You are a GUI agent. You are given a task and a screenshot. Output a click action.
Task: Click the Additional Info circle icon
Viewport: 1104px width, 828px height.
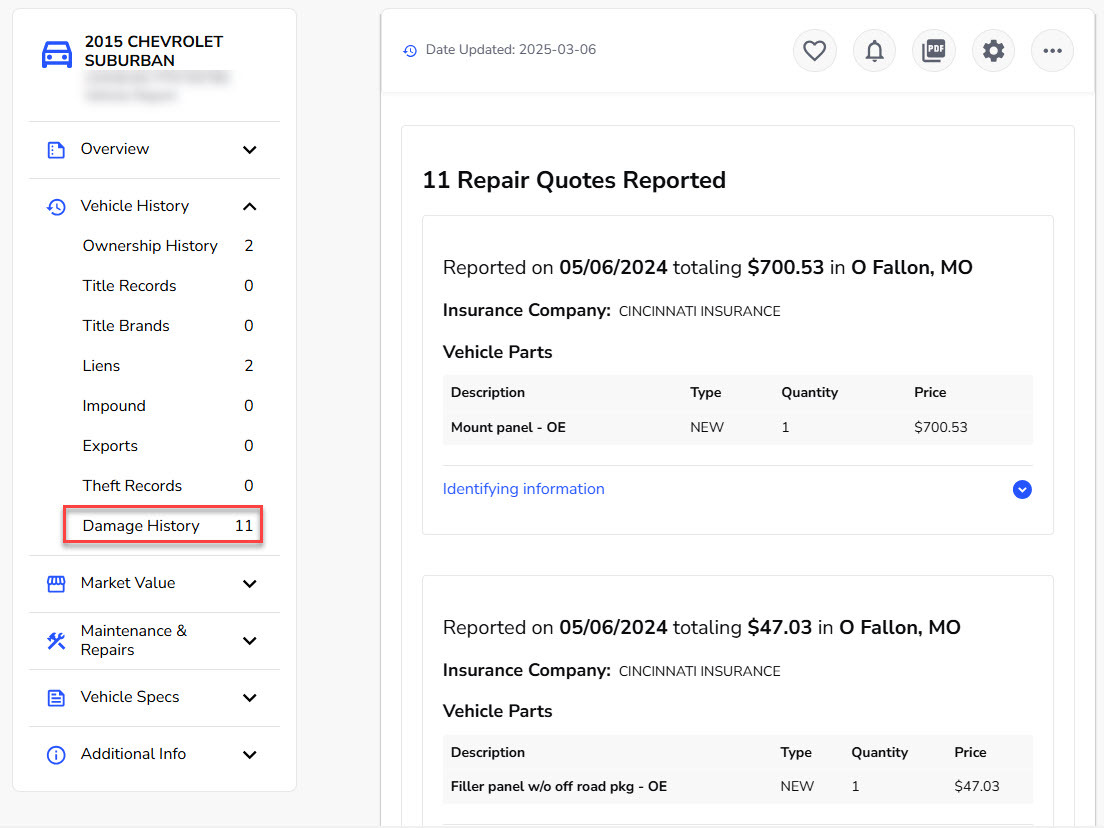click(x=56, y=755)
